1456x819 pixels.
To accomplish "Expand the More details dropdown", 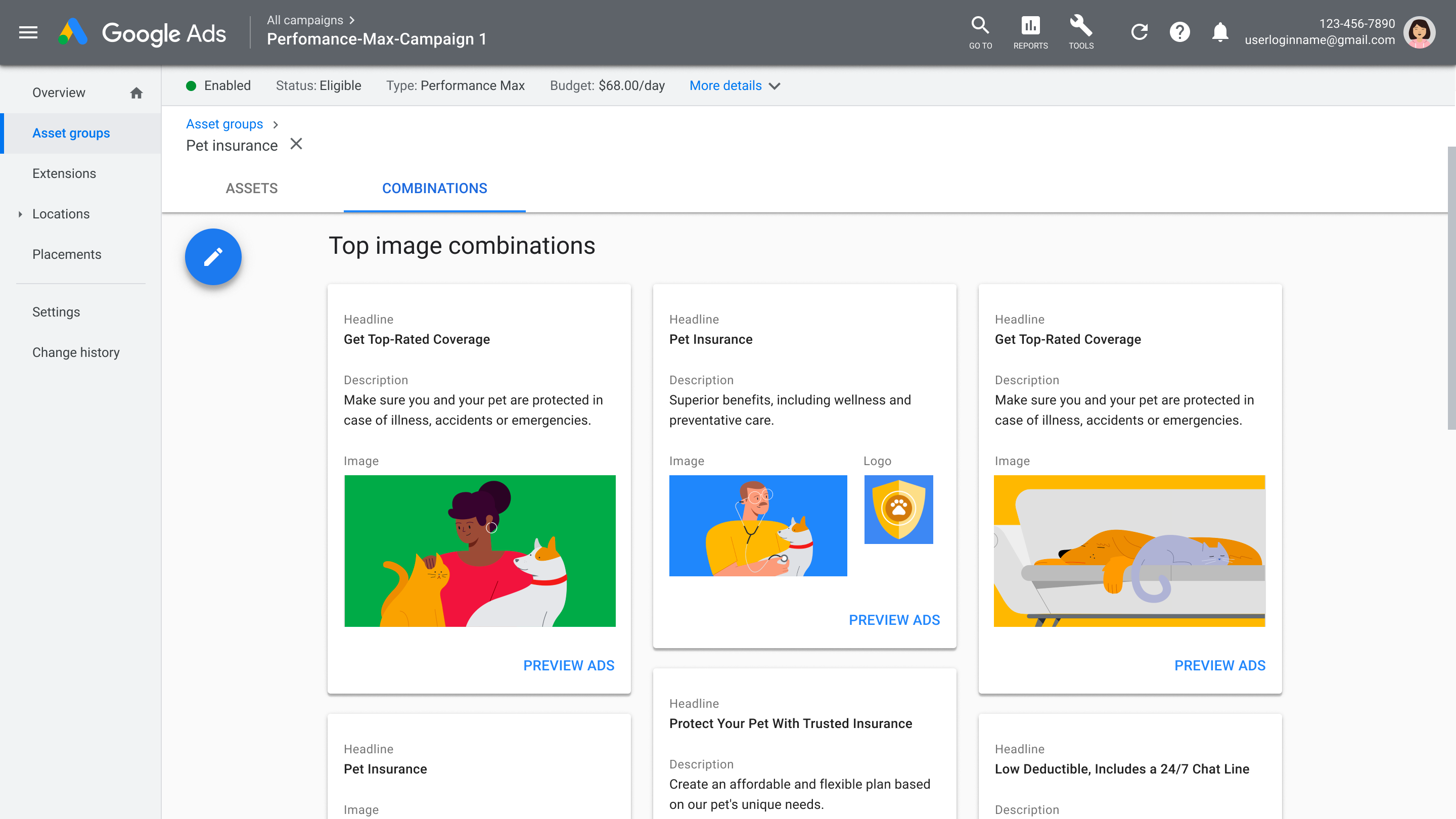I will (x=734, y=86).
